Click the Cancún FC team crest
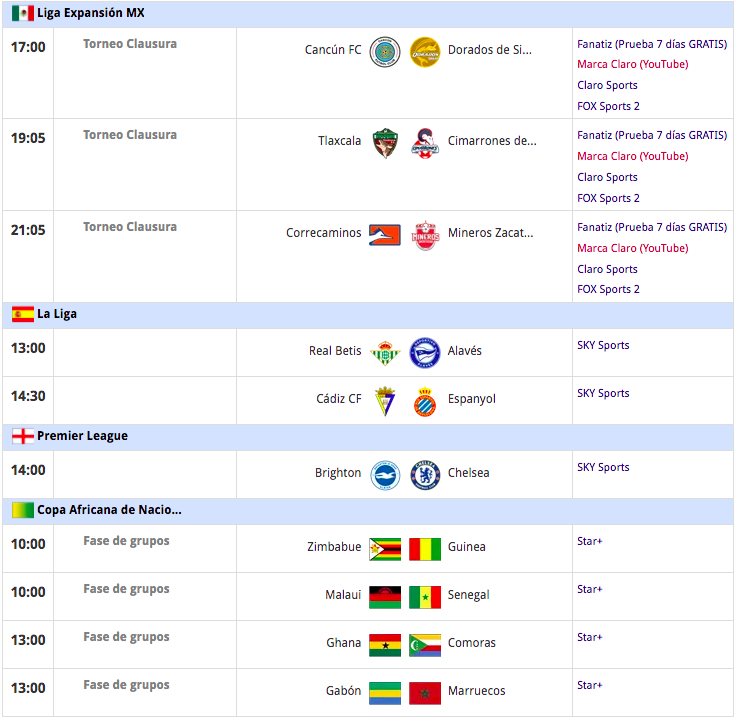The height and width of the screenshot is (717, 735). point(385,52)
